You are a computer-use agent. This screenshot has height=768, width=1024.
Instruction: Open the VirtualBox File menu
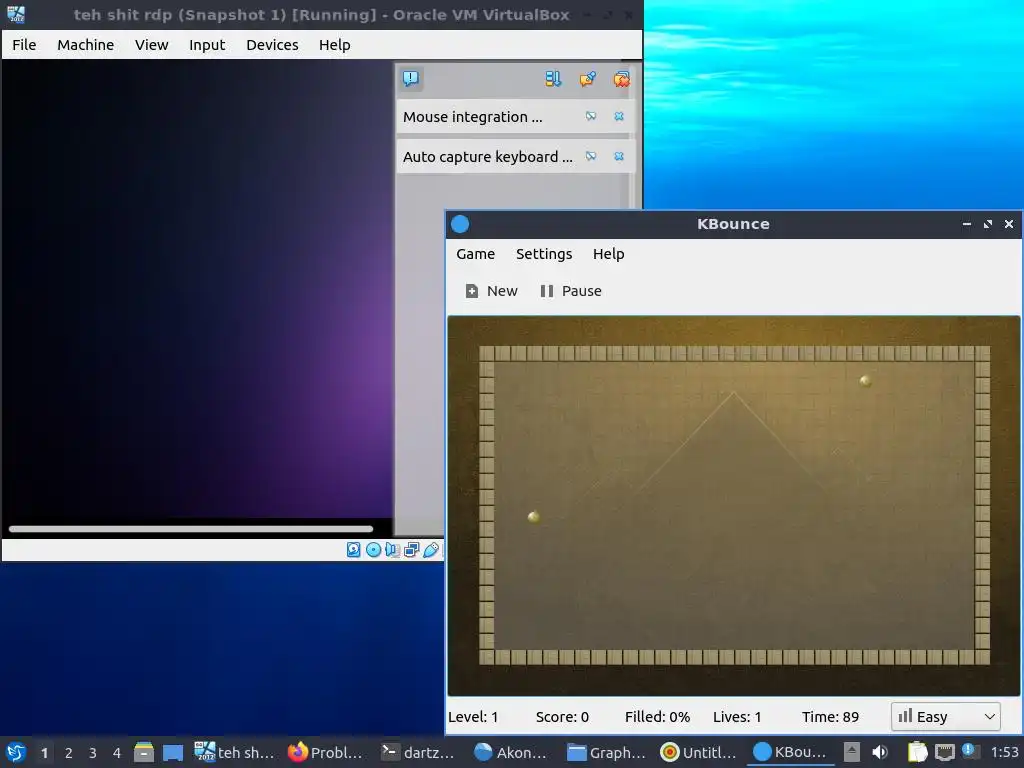click(x=24, y=45)
